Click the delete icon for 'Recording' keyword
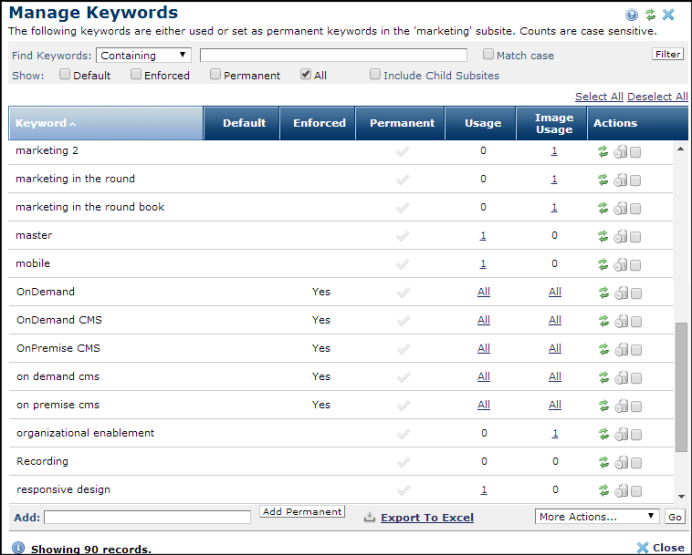This screenshot has width=692, height=555. click(x=620, y=462)
